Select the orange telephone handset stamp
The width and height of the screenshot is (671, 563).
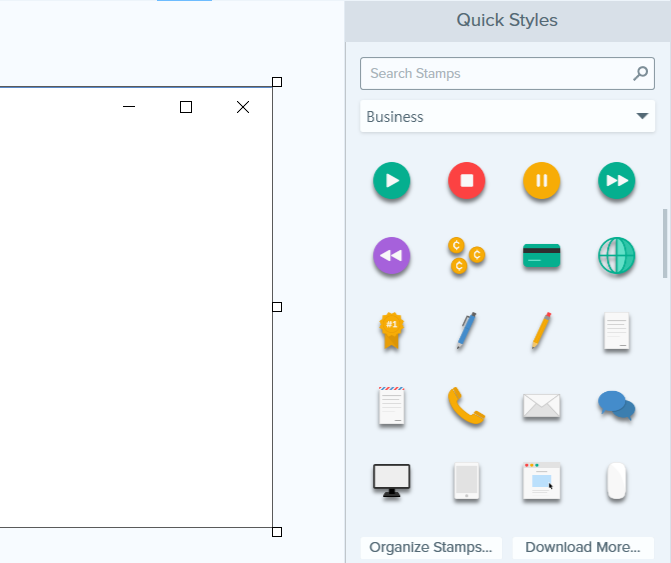466,406
